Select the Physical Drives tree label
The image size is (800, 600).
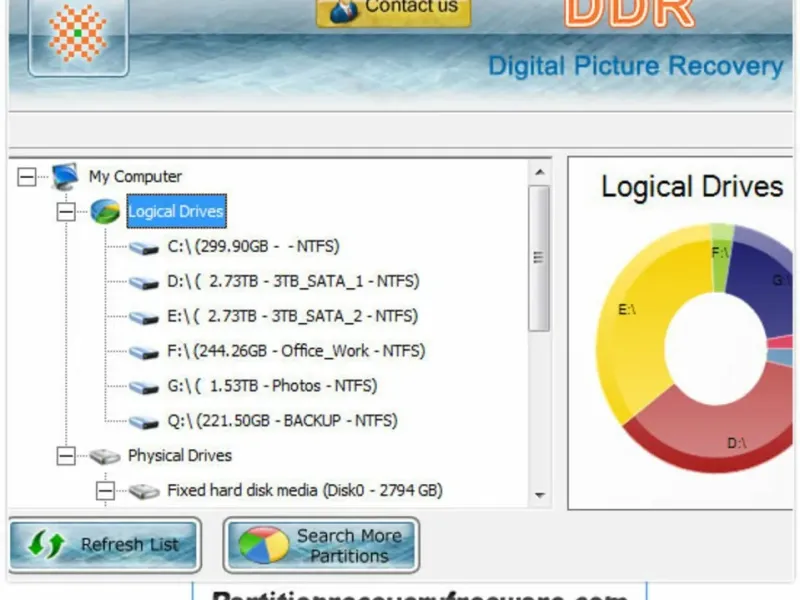(x=180, y=456)
